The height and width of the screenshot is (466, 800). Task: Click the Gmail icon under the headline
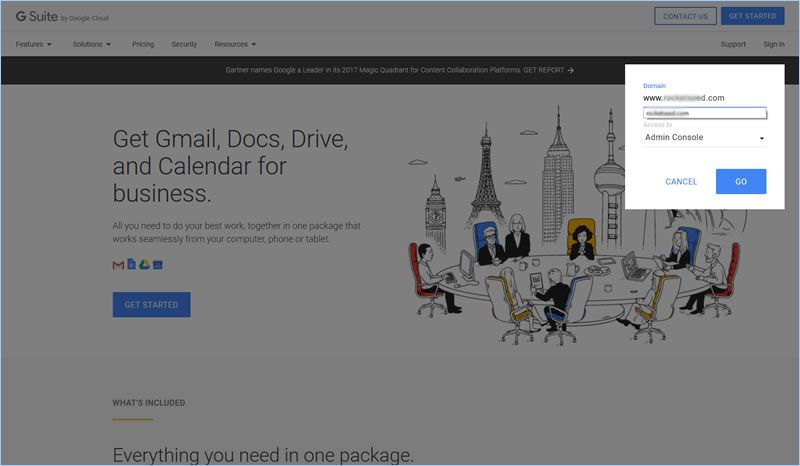[118, 265]
